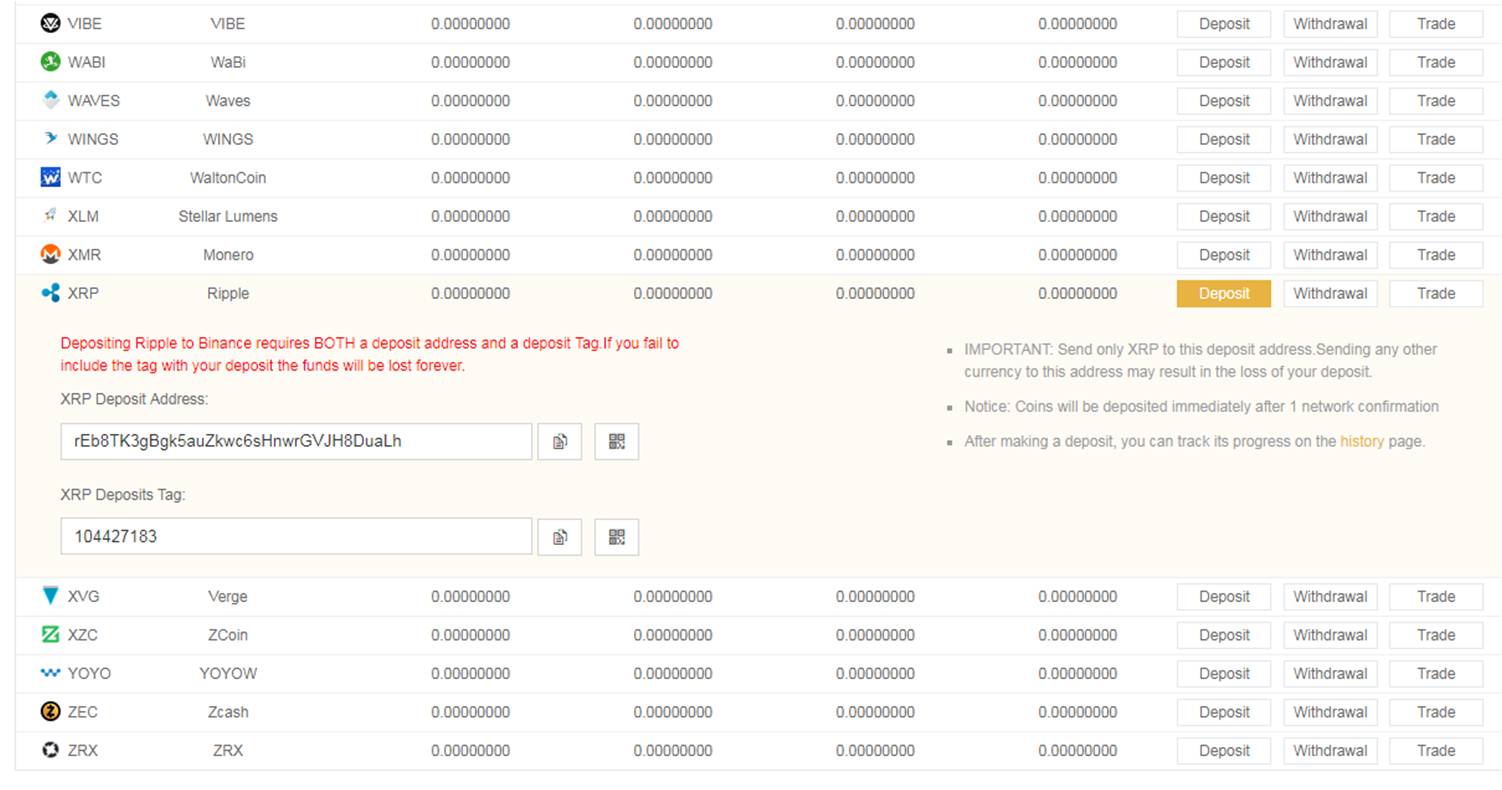Copy the XRP deposit address
Viewport: 1502px width, 790px height.
click(560, 441)
